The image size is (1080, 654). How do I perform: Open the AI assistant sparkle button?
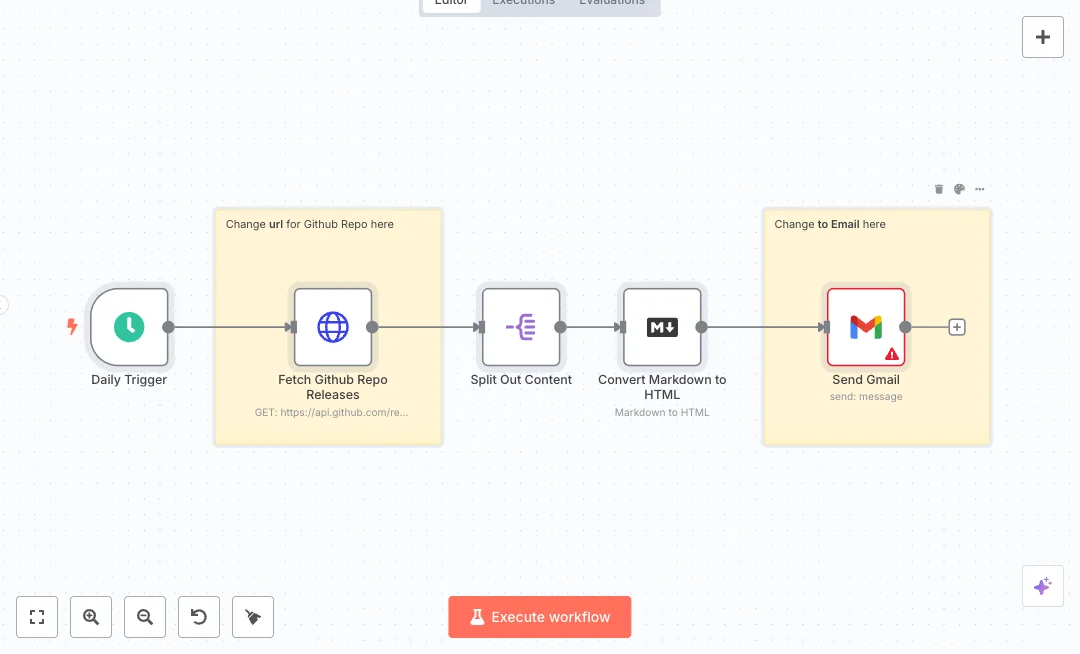(1042, 586)
